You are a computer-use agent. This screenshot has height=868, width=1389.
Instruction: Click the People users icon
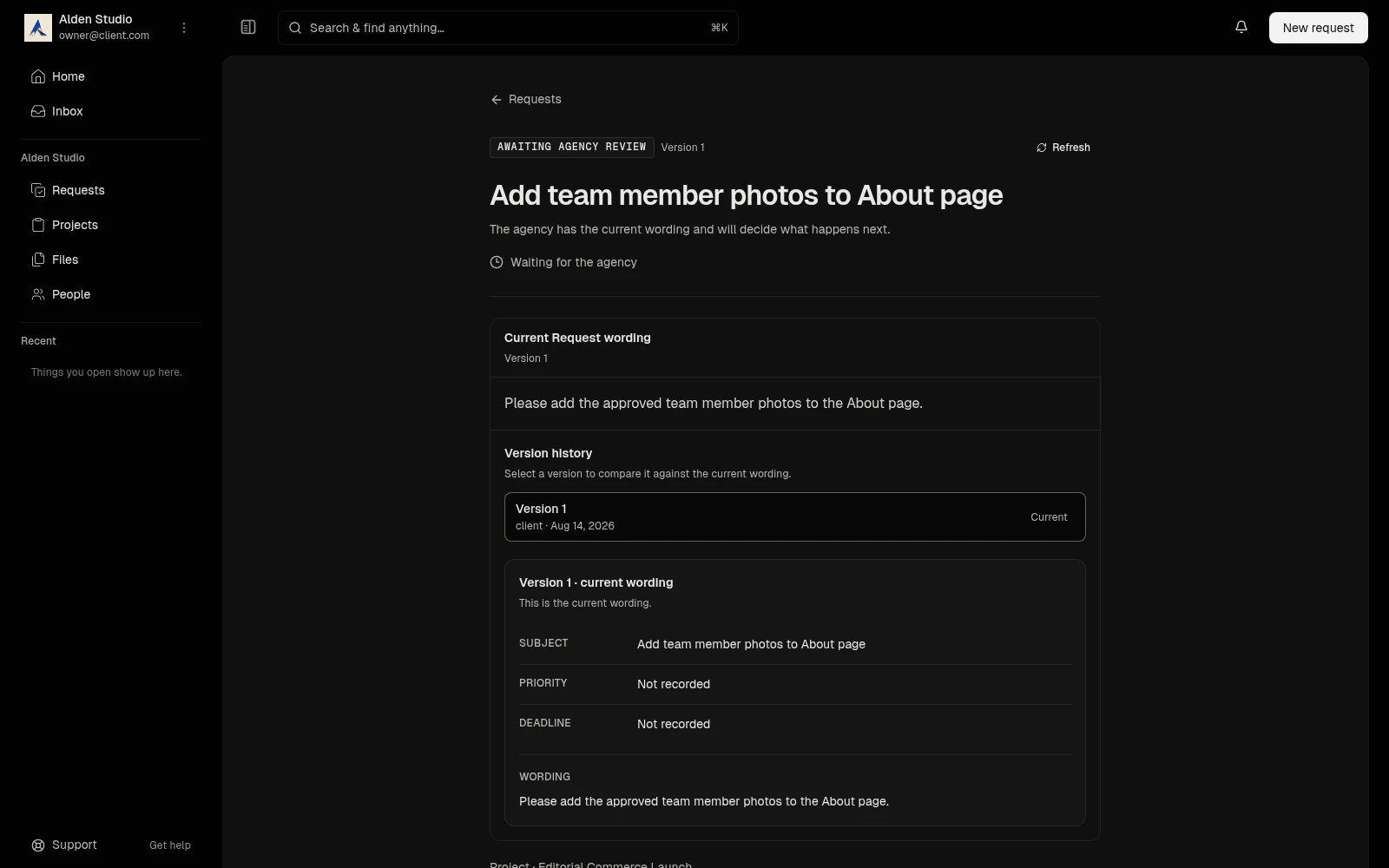pos(38,294)
